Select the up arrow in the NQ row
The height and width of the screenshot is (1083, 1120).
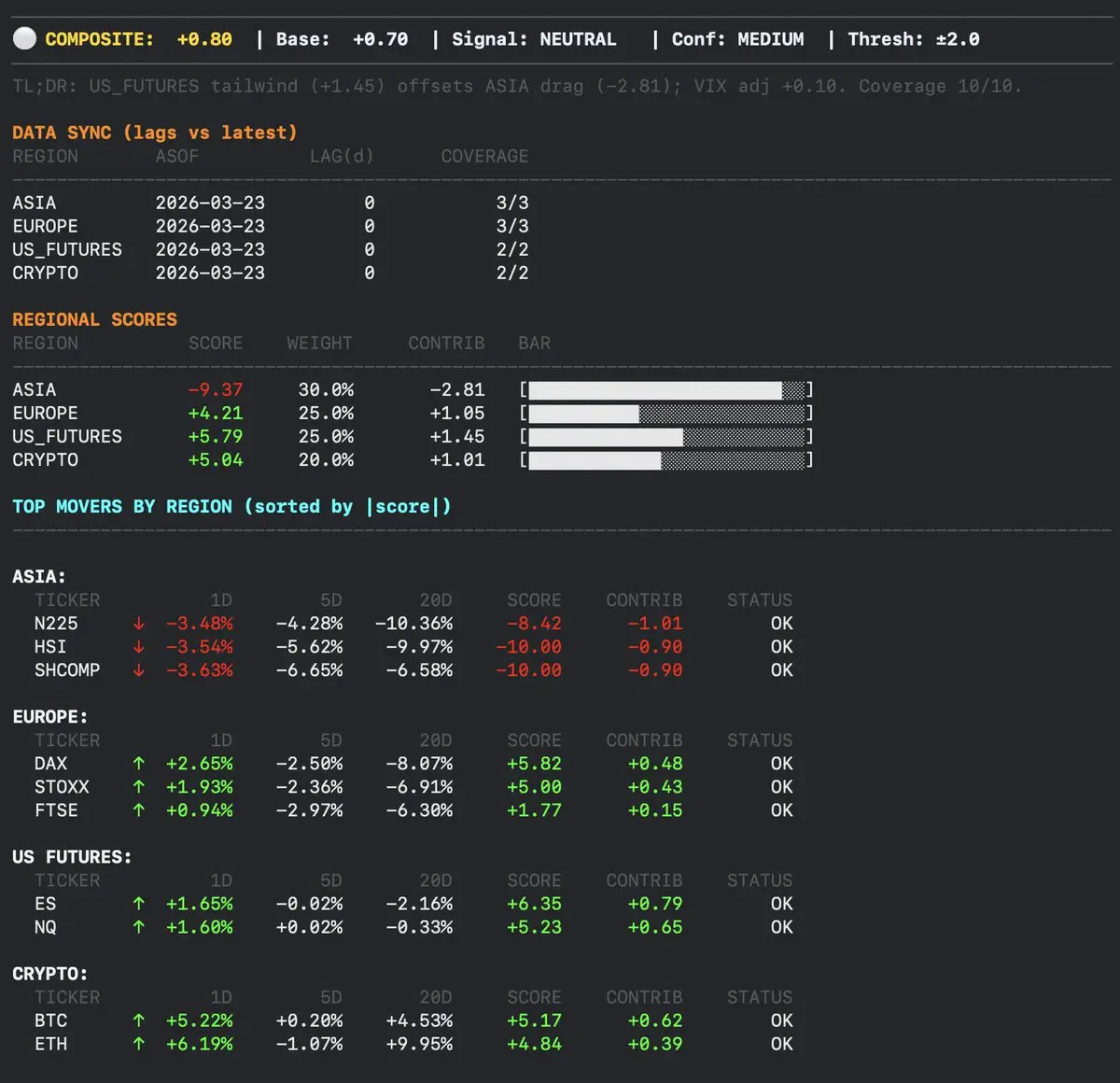click(139, 927)
